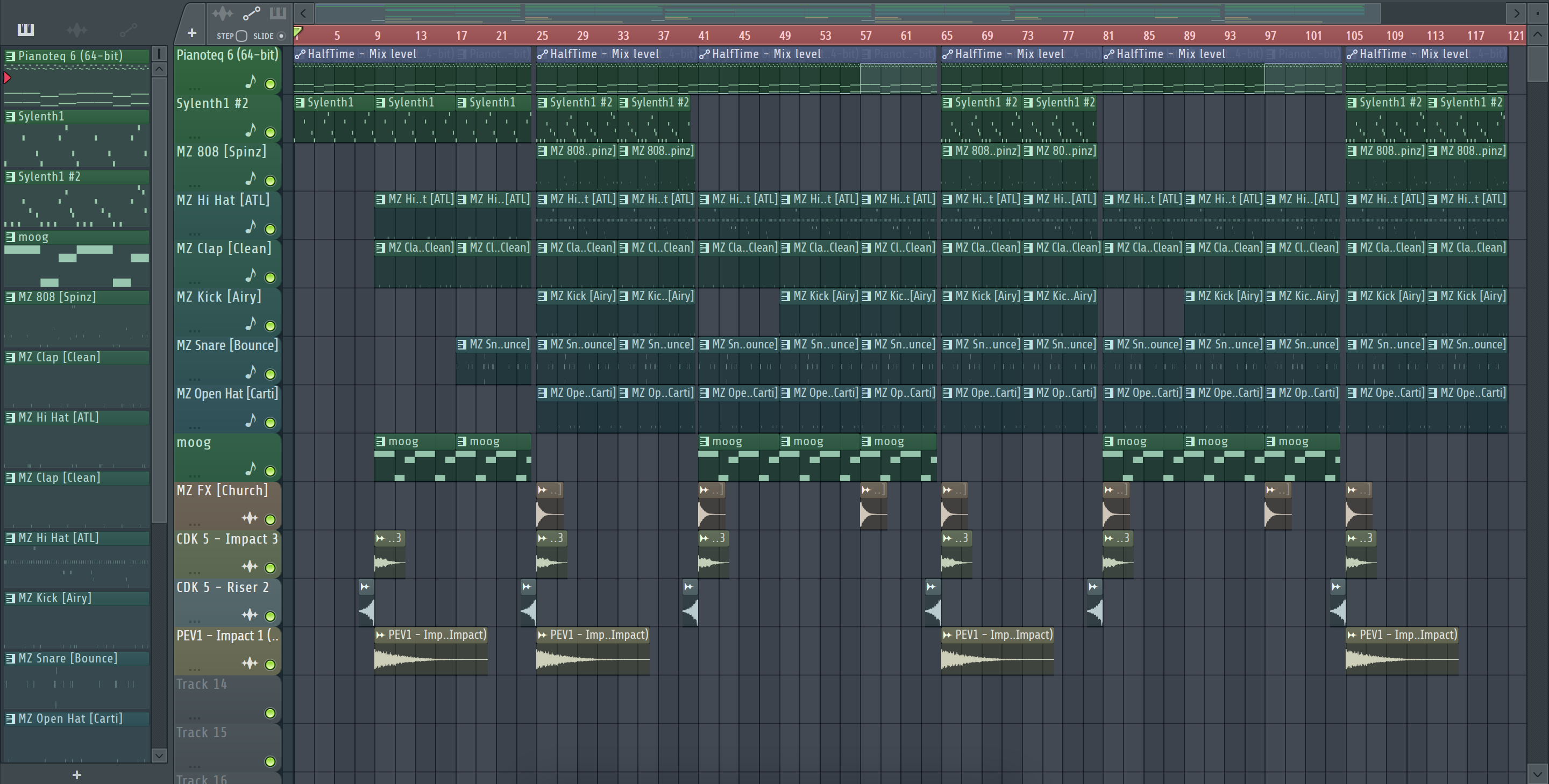Click the note icon on Pianoteq 6 track
The image size is (1549, 784).
[251, 81]
